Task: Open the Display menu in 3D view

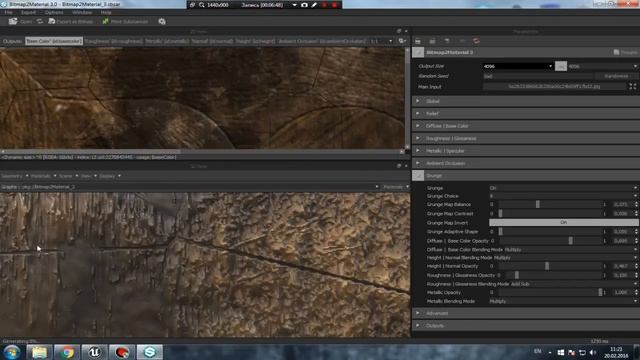Action: [110, 176]
